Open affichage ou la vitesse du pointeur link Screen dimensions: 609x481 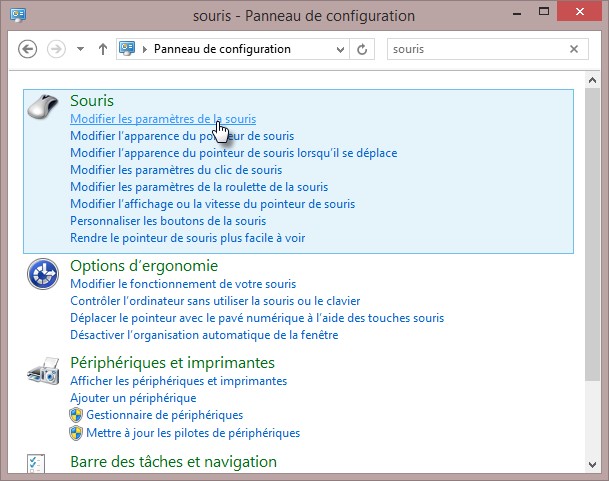(212, 204)
